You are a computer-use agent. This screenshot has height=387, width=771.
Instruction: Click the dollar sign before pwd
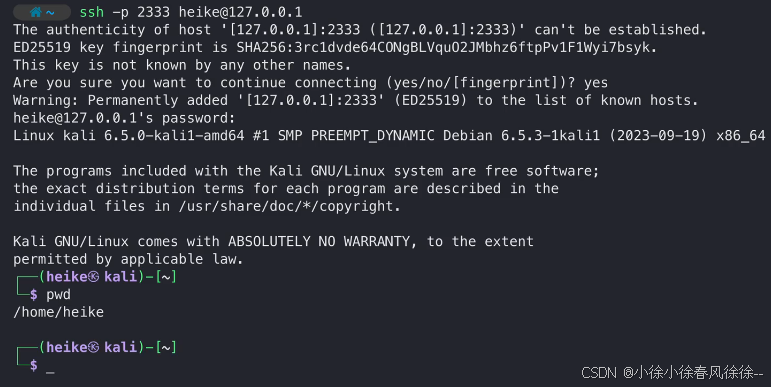click(x=33, y=295)
